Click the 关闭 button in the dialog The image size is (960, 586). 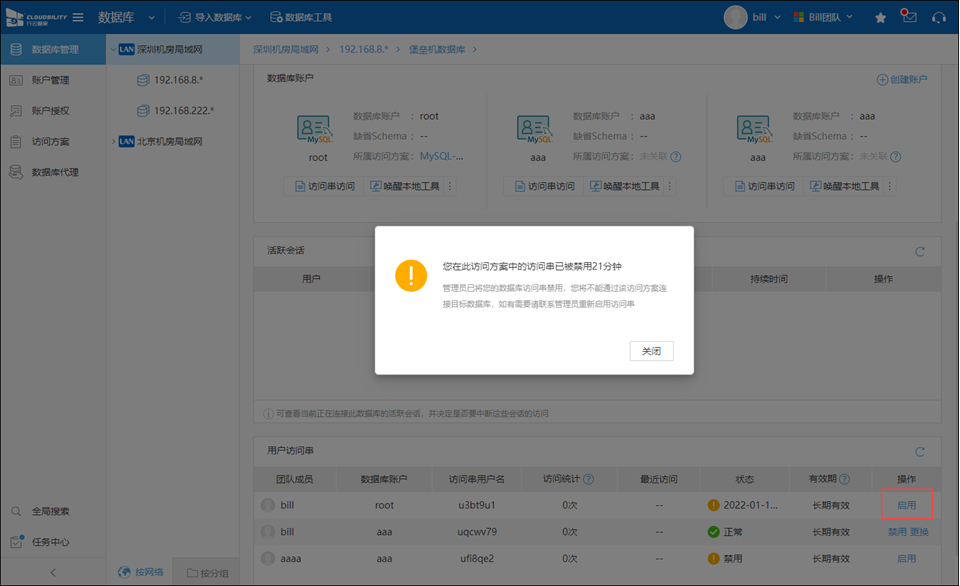point(651,351)
